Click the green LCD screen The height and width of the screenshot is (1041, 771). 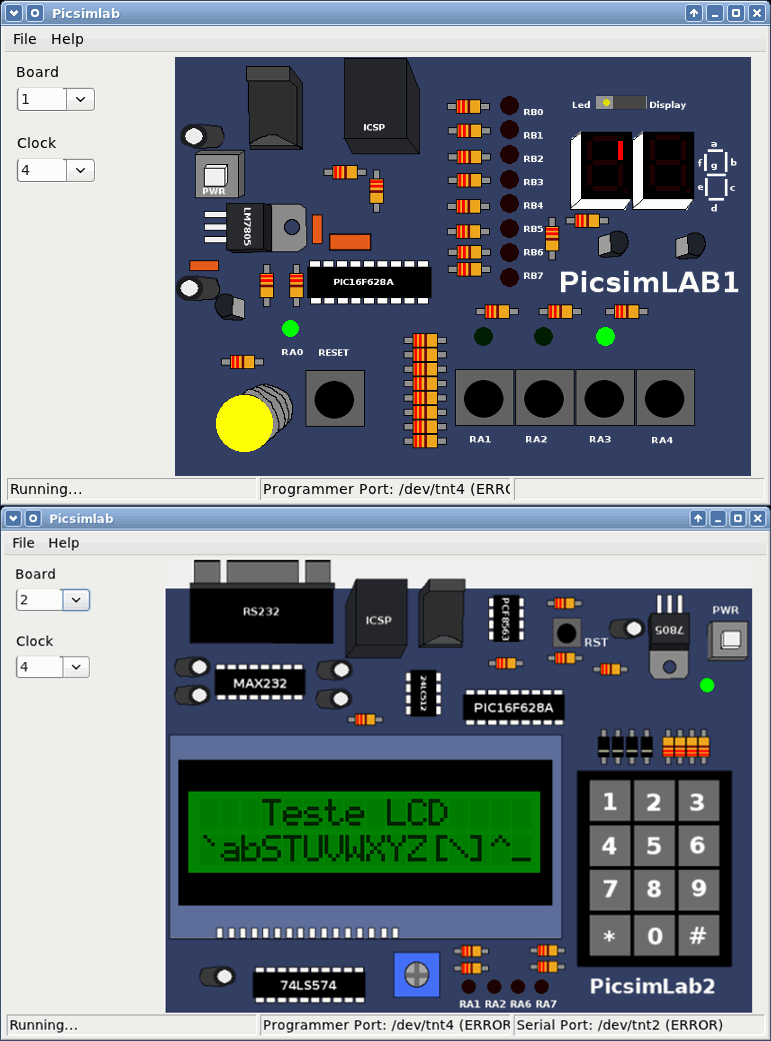[364, 832]
